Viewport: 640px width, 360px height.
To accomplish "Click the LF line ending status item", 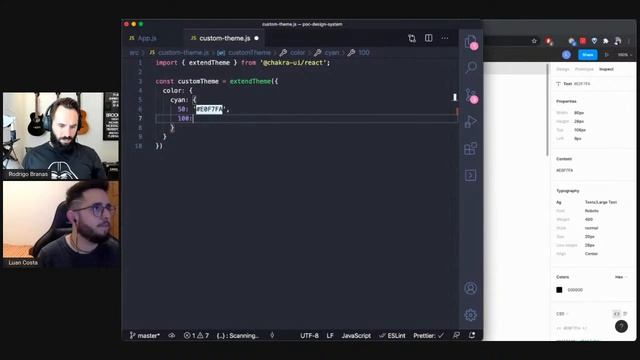I will [330, 336].
